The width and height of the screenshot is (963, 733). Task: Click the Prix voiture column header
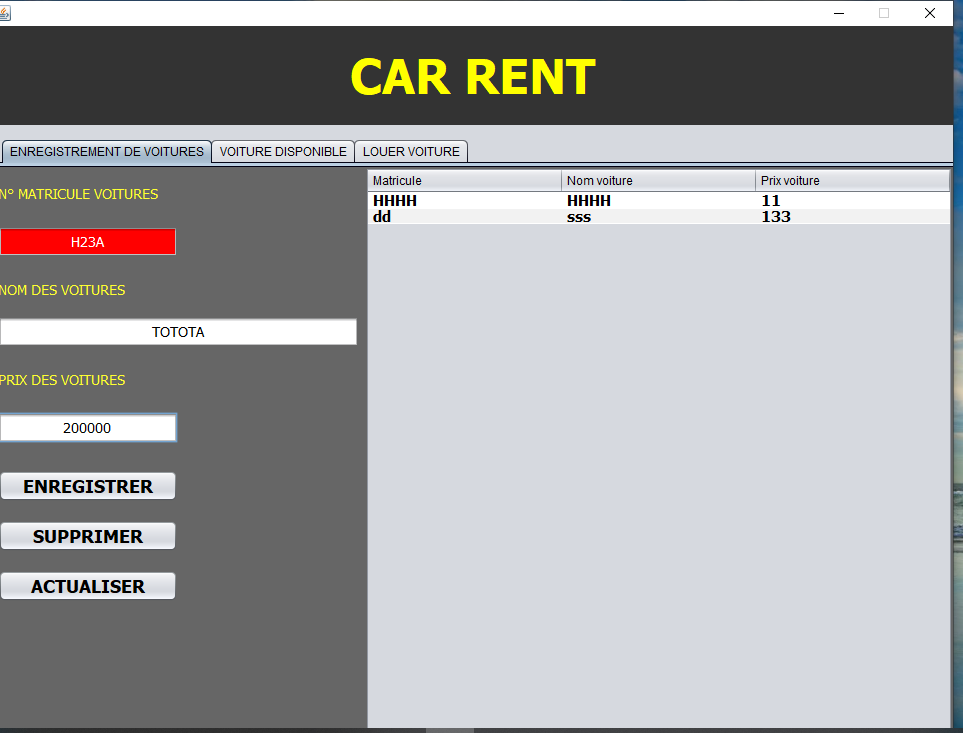(x=852, y=181)
